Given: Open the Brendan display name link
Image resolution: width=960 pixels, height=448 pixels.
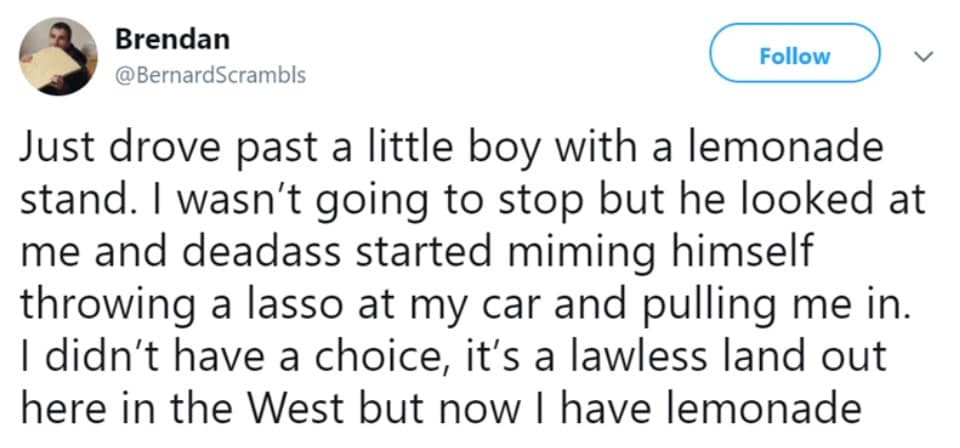Looking at the screenshot, I should point(172,39).
